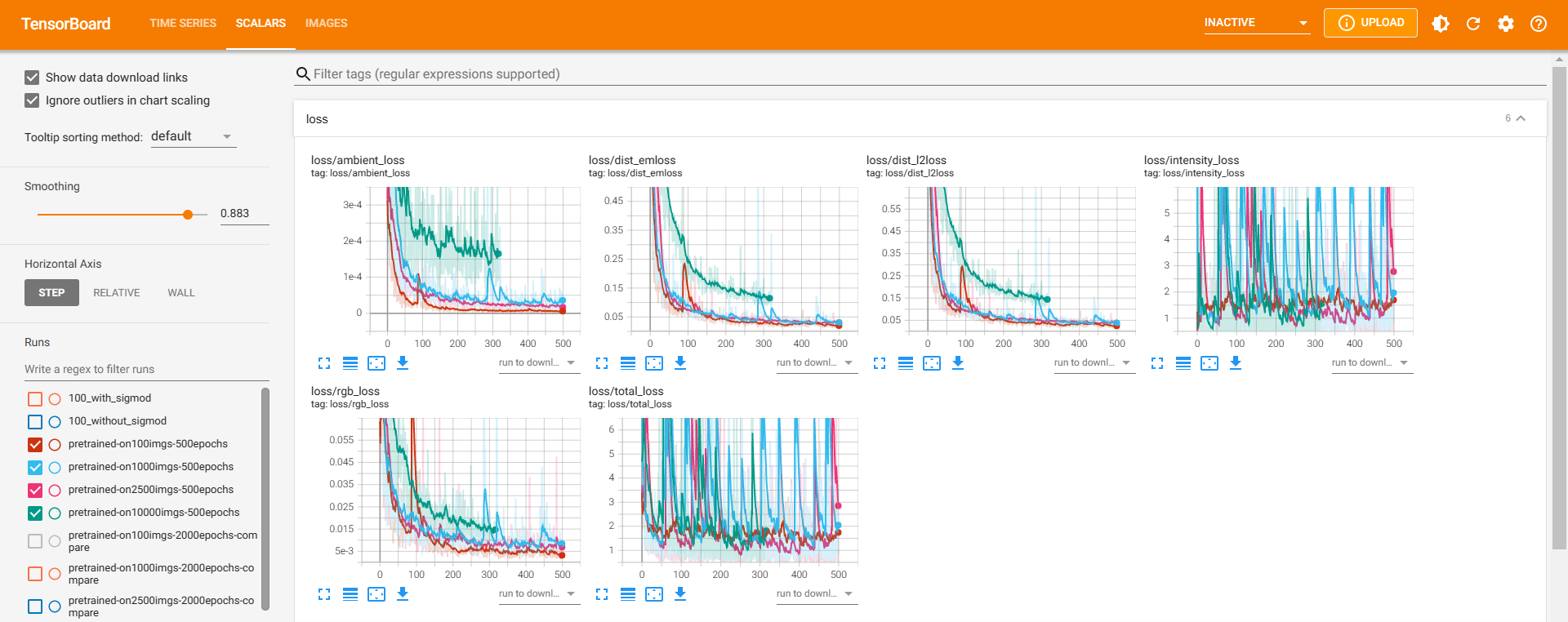1568x622 pixels.
Task: Toggle y-axis log scale for dist_emloss
Action: pos(628,363)
